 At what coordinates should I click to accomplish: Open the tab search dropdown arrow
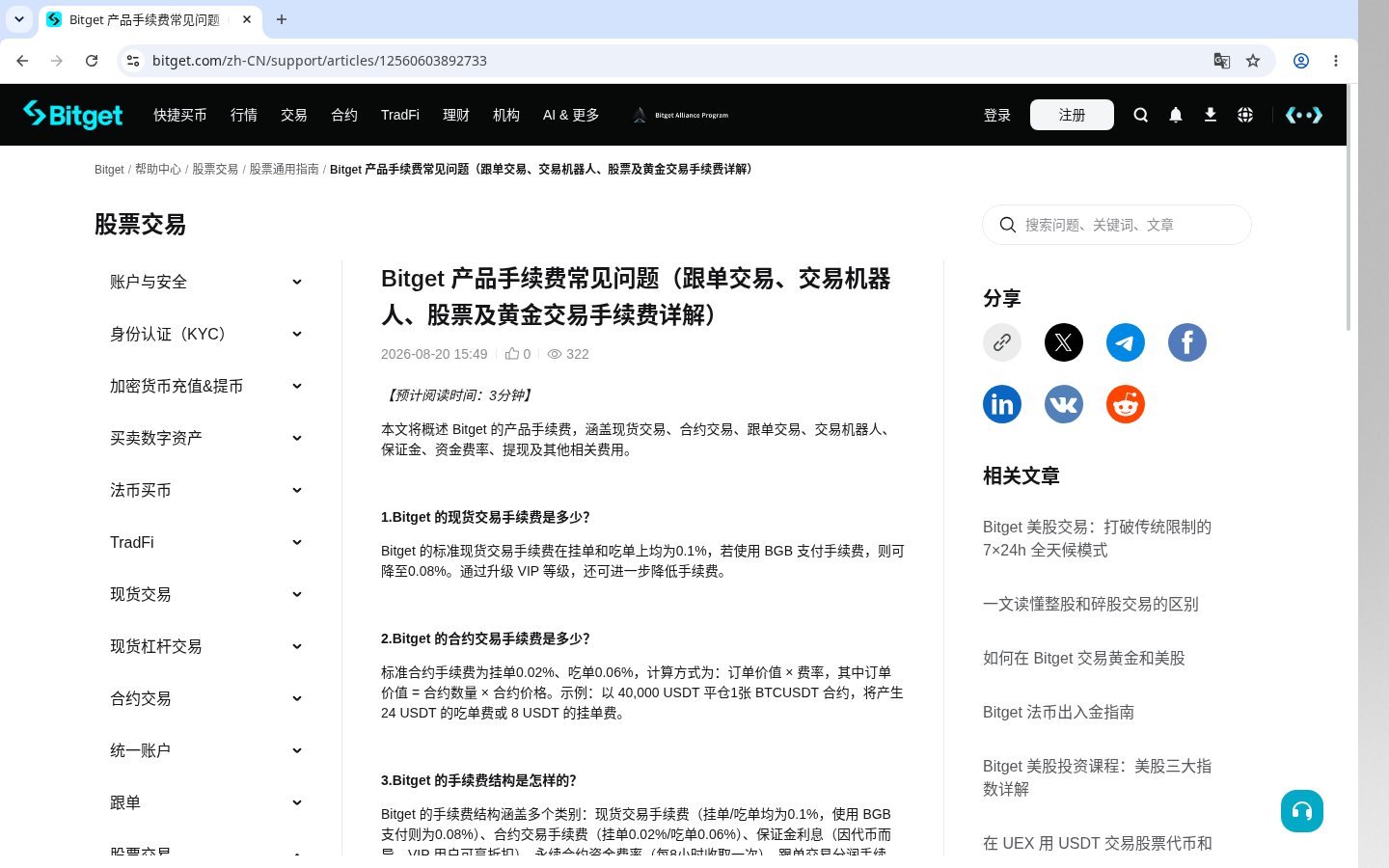(x=19, y=19)
